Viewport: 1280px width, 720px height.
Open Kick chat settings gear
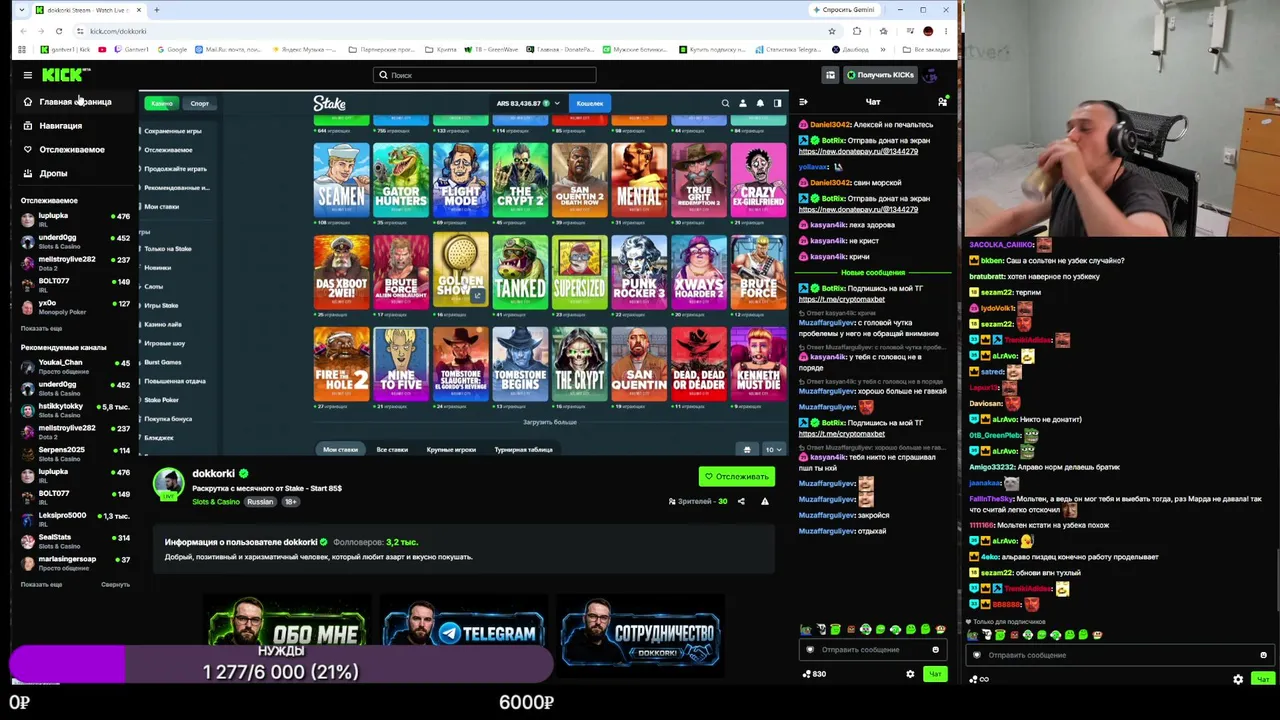tap(910, 674)
